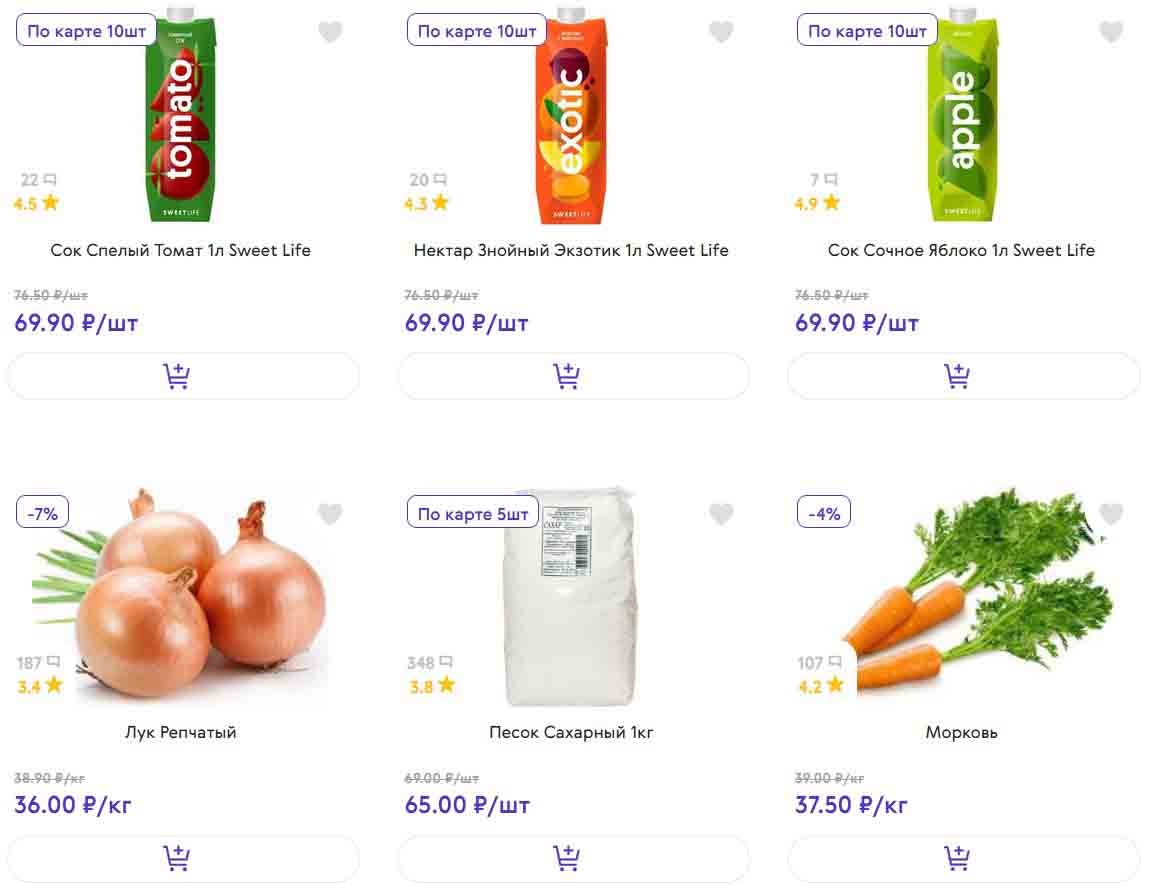1174x885 pixels.
Task: Open the 187 reviews on onions
Action: pos(38,662)
